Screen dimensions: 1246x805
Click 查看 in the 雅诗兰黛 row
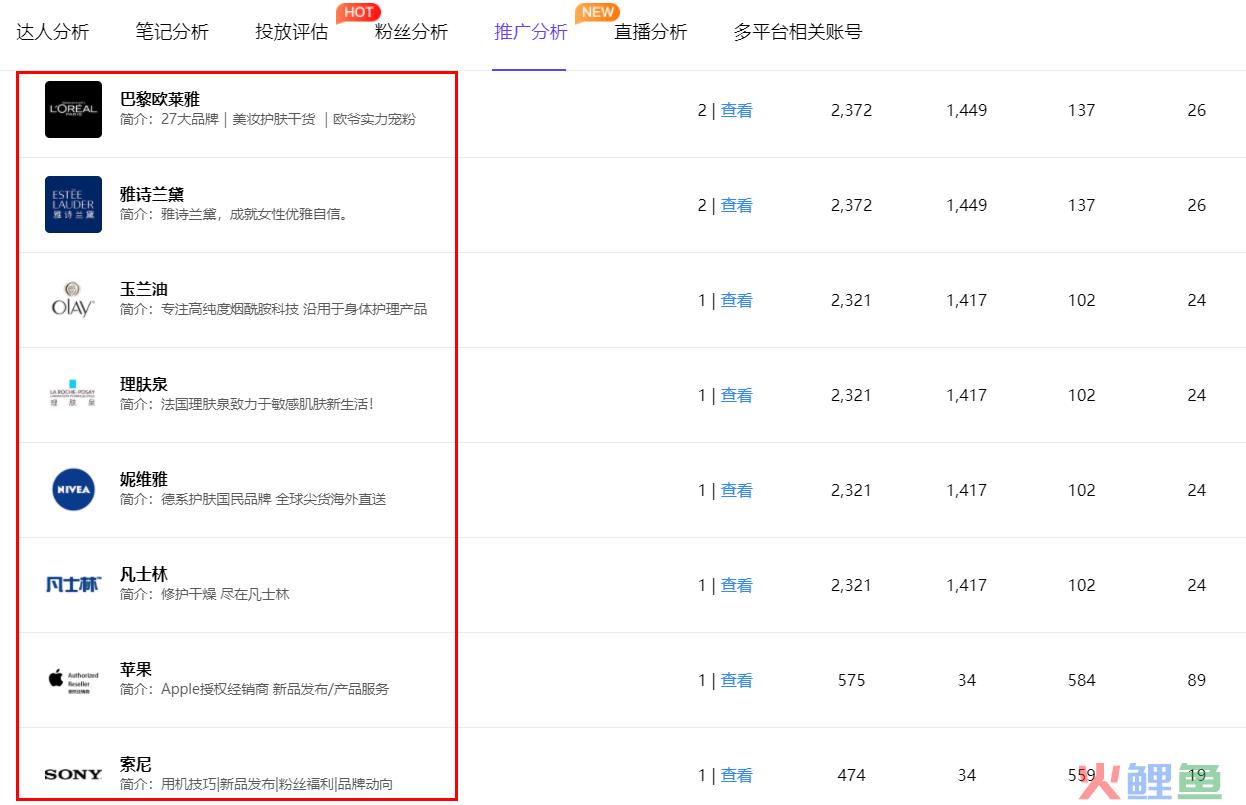736,205
